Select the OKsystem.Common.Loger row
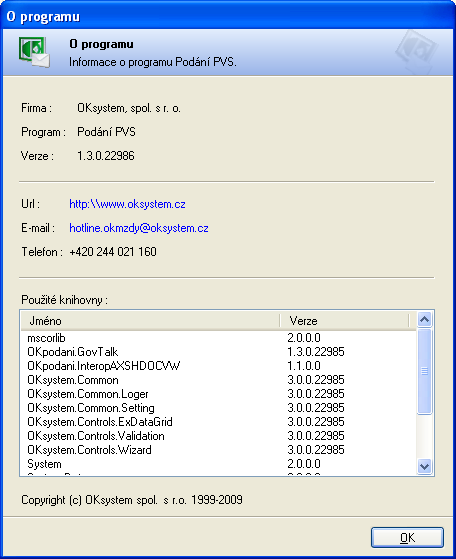This screenshot has height=559, width=456. pos(218,394)
